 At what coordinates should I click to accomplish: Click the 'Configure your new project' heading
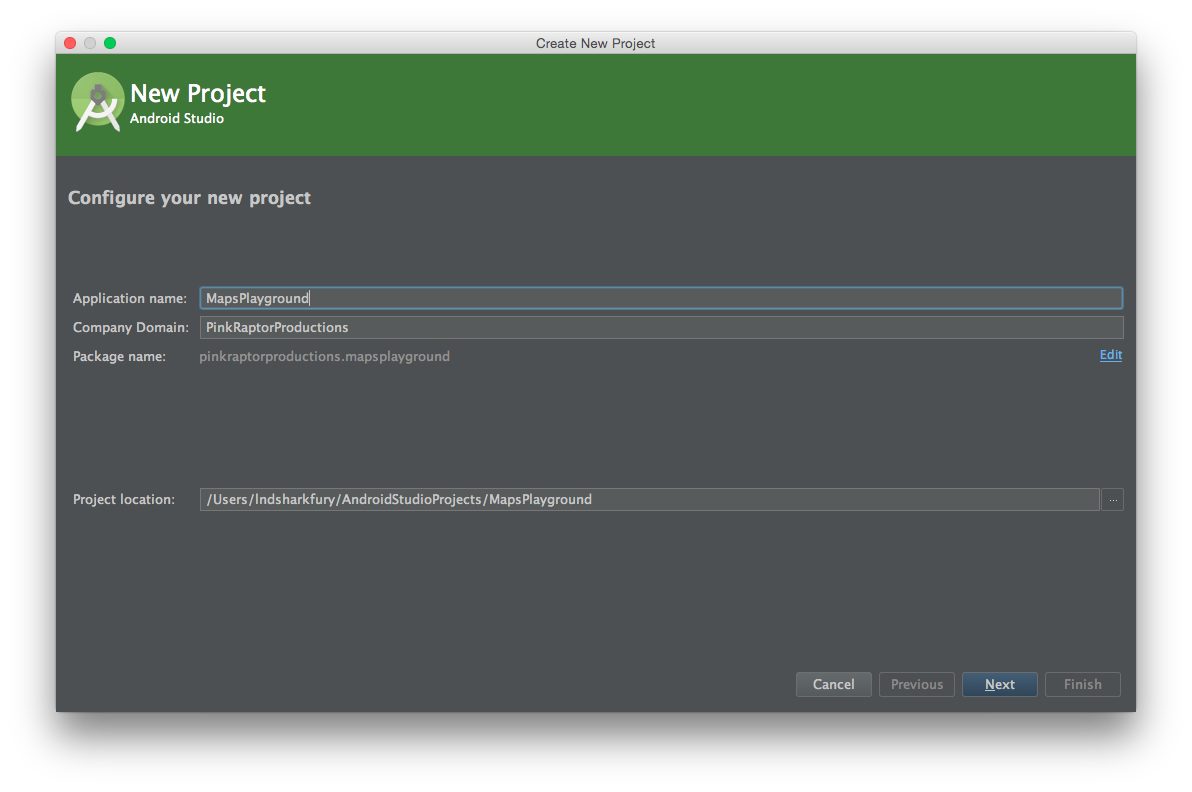(x=189, y=198)
